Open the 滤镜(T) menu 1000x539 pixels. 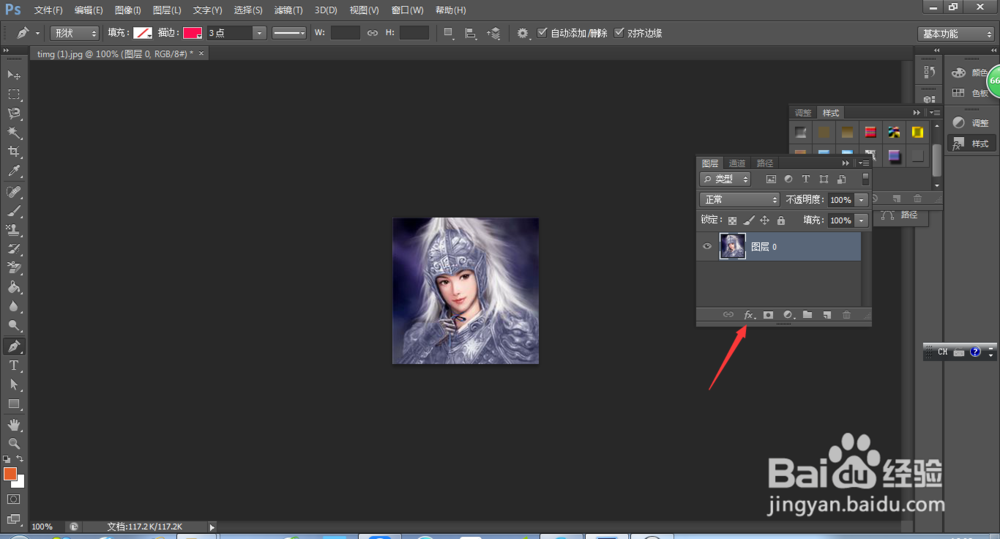pos(288,10)
